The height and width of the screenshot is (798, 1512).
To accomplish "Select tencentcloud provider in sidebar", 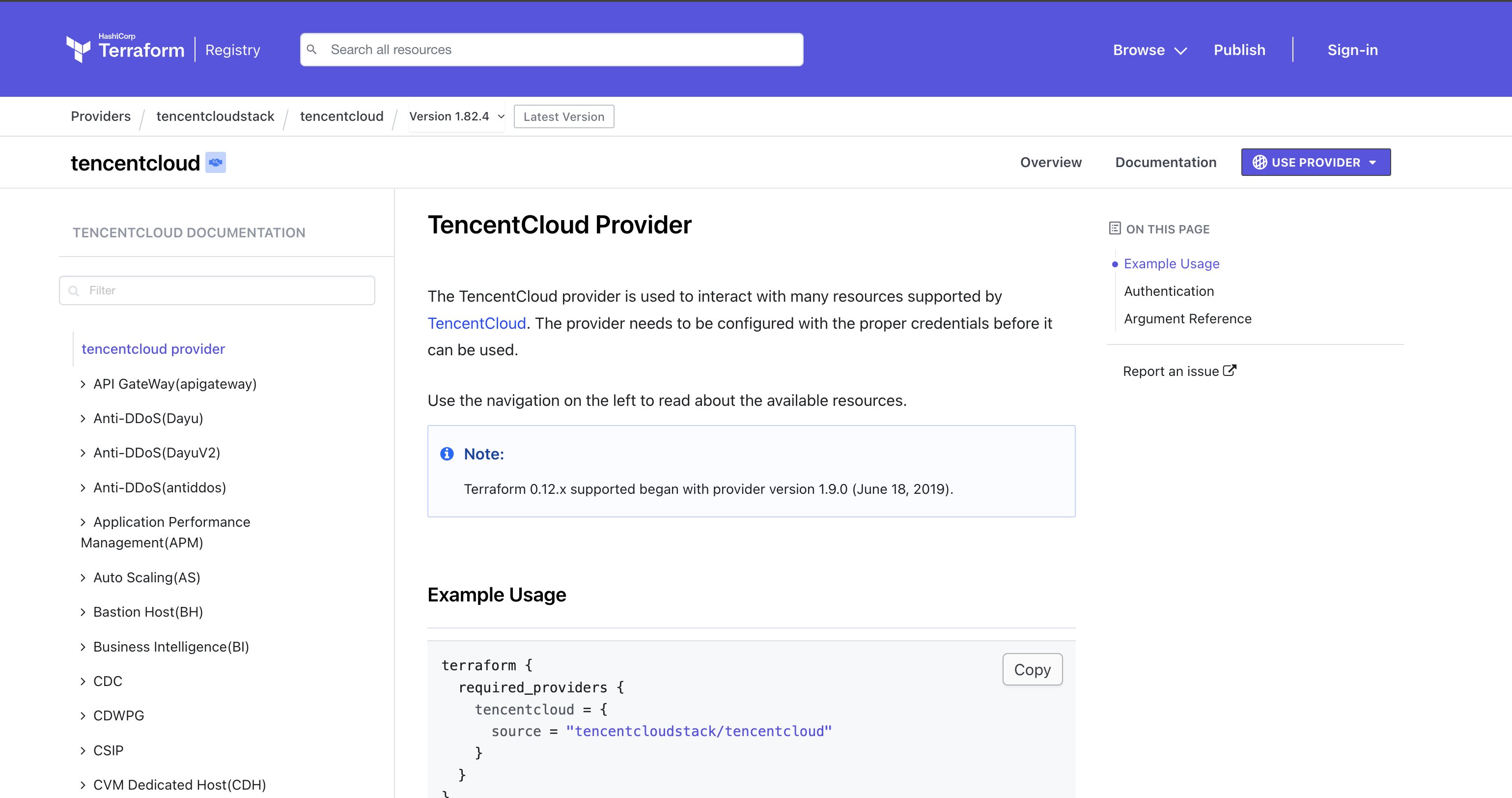I will [x=153, y=349].
